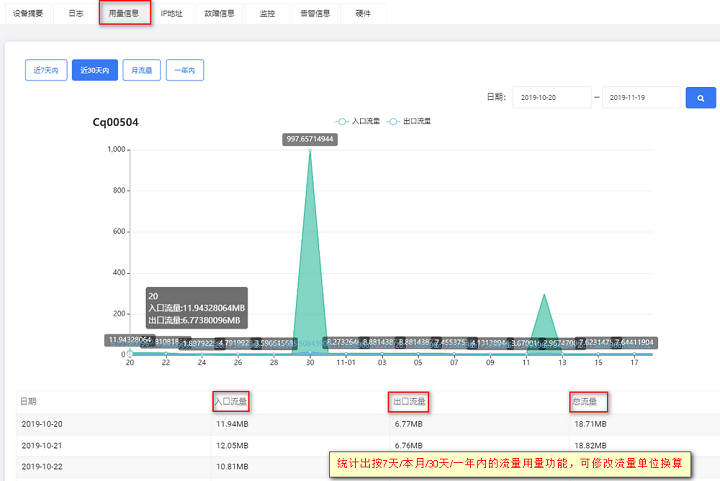Click the end date field 2019-11-19
720x481 pixels.
[x=641, y=97]
